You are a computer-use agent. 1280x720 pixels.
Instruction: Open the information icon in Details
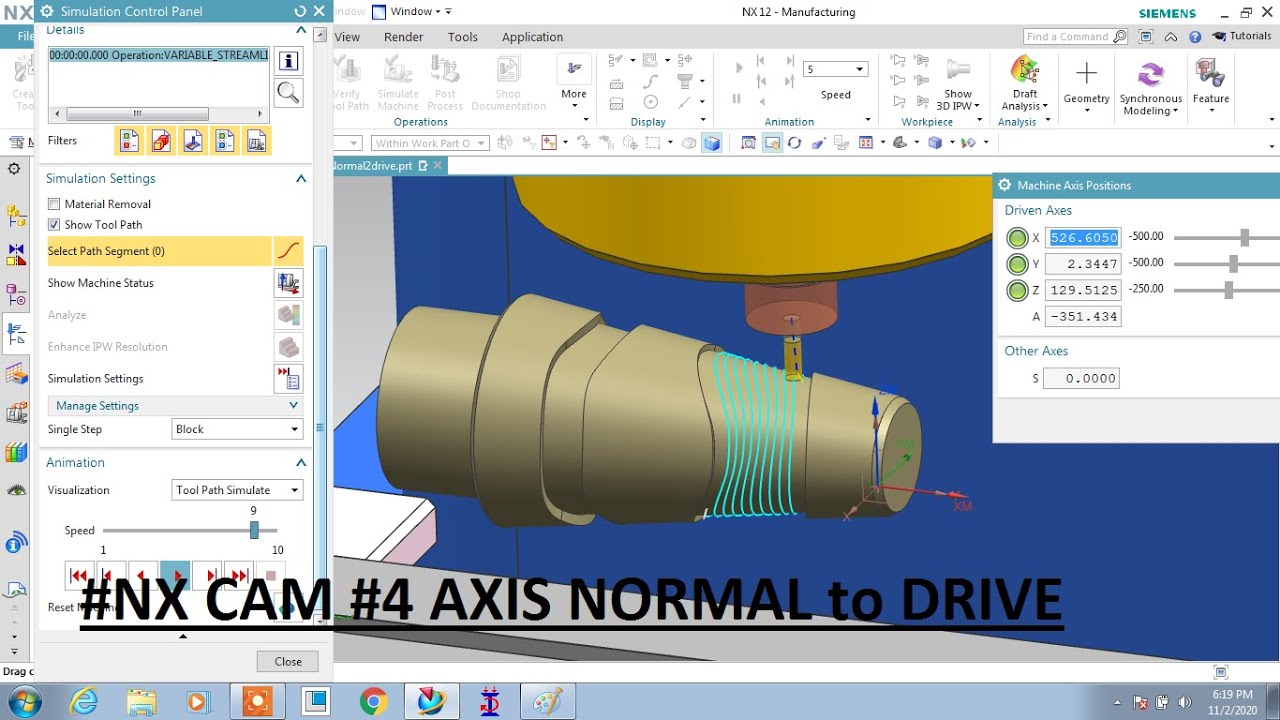point(289,60)
